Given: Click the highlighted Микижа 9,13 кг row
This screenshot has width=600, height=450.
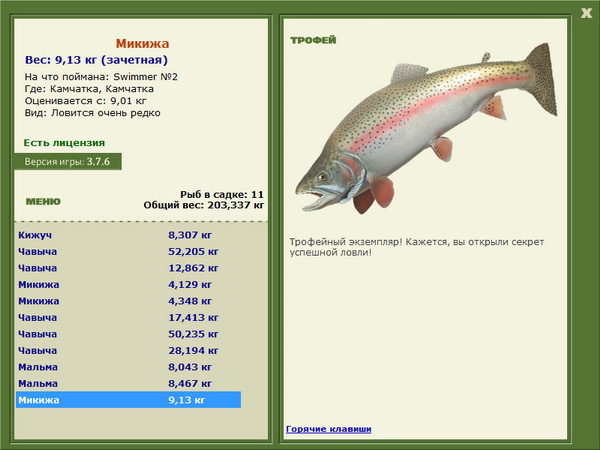Looking at the screenshot, I should (128, 399).
